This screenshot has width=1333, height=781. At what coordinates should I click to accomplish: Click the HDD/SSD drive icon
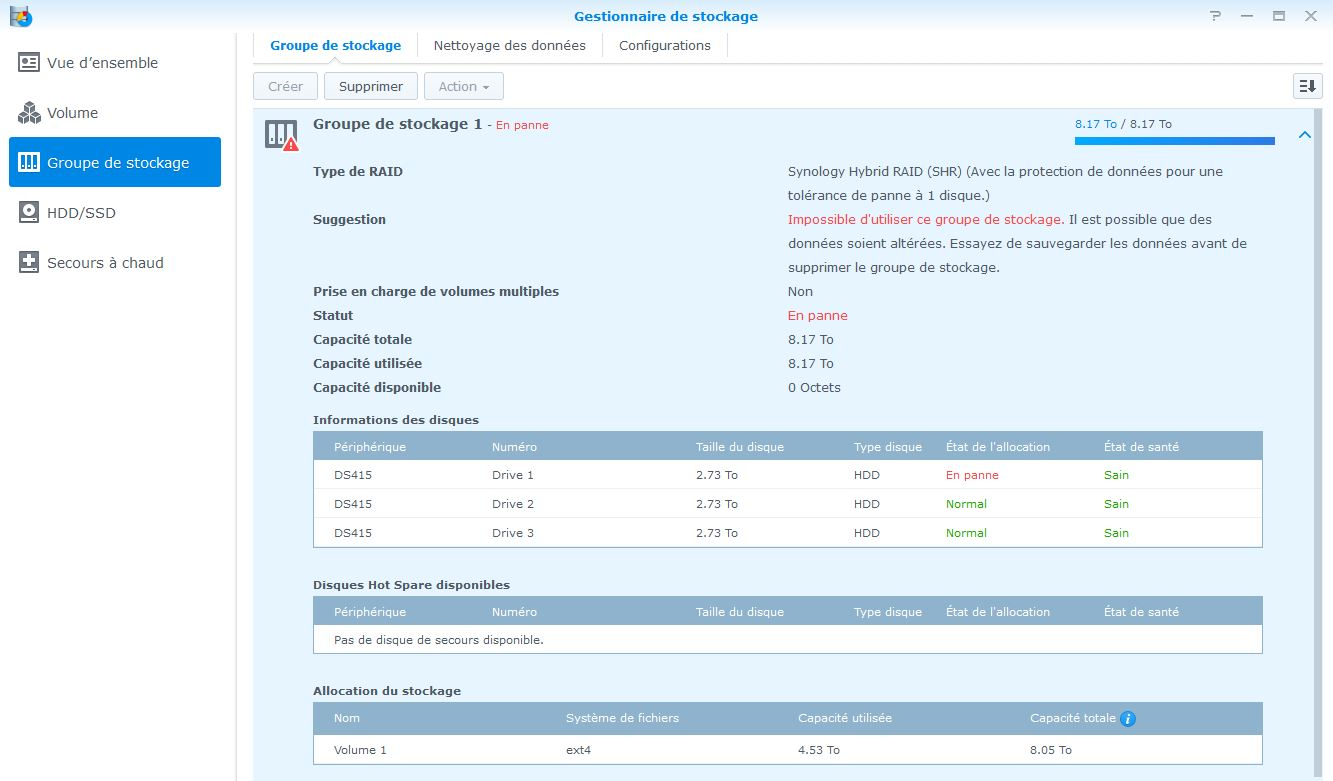click(x=29, y=213)
